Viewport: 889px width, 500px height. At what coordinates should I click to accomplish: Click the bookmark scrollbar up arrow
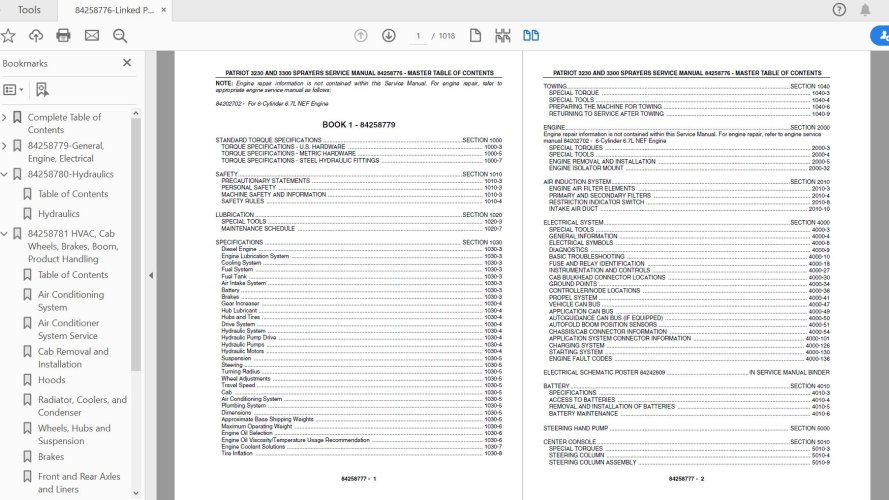tap(136, 113)
